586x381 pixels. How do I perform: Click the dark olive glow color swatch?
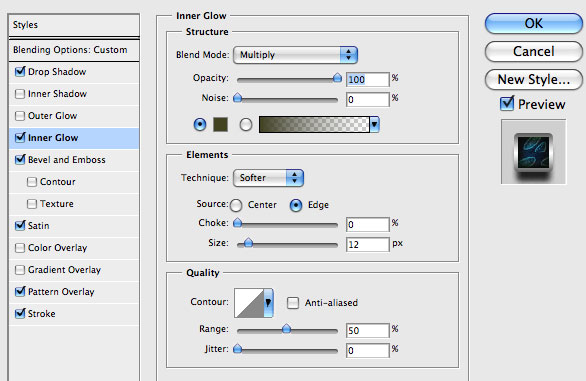point(220,125)
